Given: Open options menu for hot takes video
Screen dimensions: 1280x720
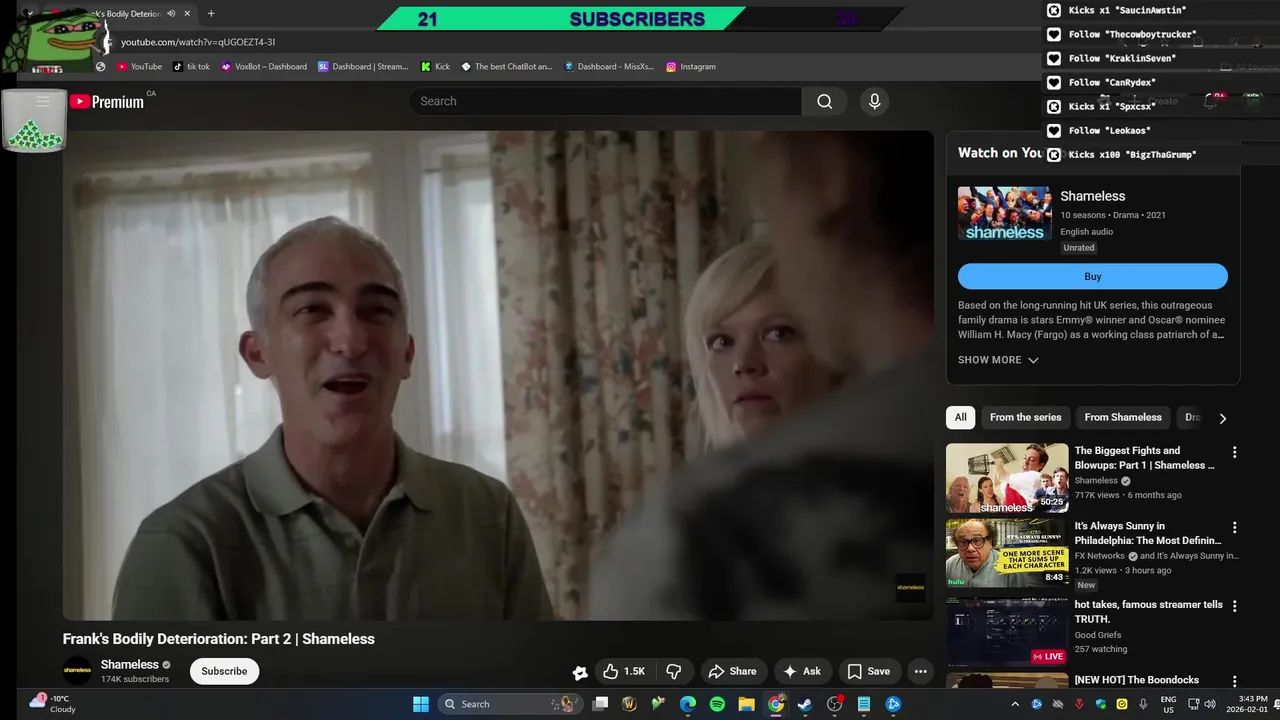Looking at the screenshot, I should 1234,606.
